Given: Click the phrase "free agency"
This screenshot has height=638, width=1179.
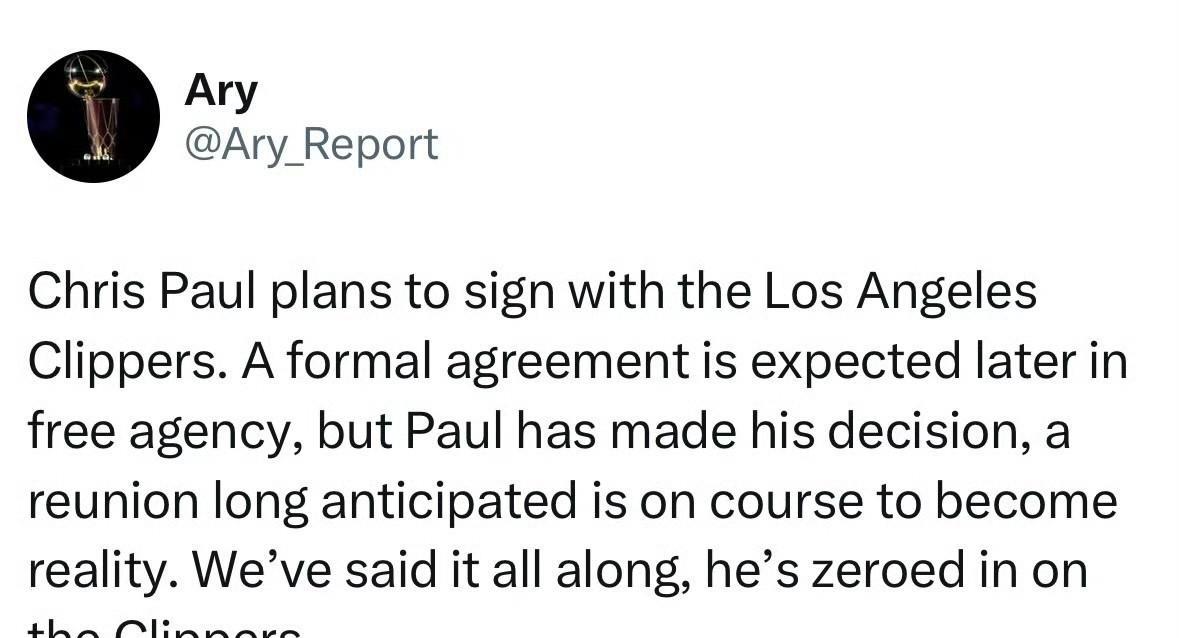Looking at the screenshot, I should click(160, 432).
